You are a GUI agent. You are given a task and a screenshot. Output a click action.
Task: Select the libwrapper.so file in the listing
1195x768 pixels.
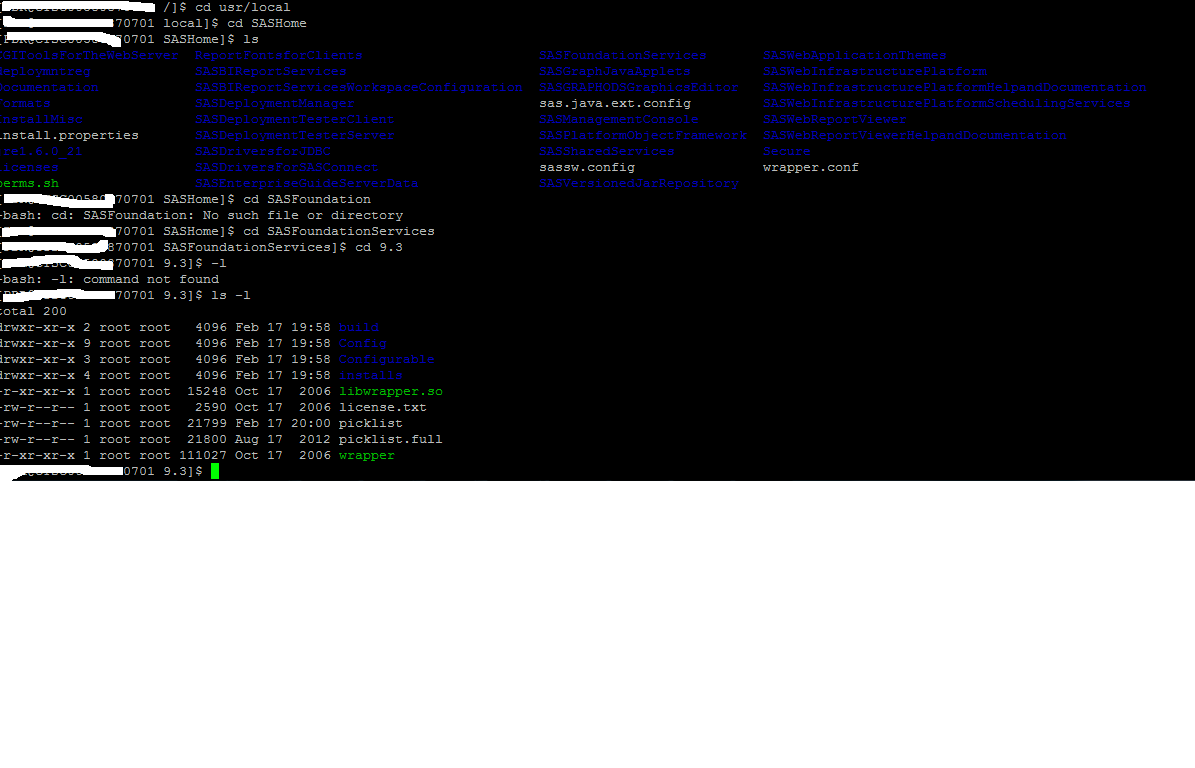[390, 391]
